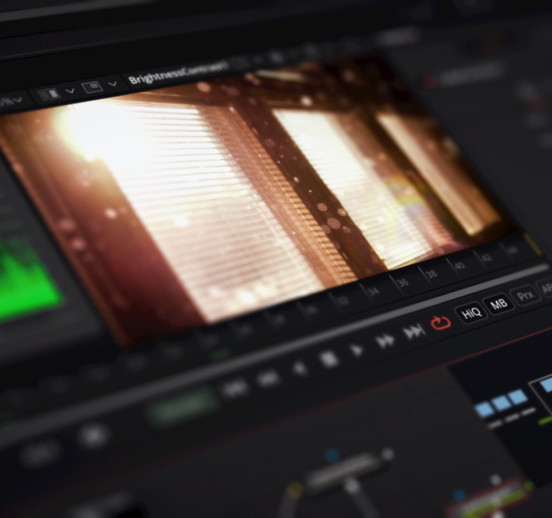Screen dimensions: 552x518
Task: Toggle the MB motion blur button
Action: pos(498,304)
